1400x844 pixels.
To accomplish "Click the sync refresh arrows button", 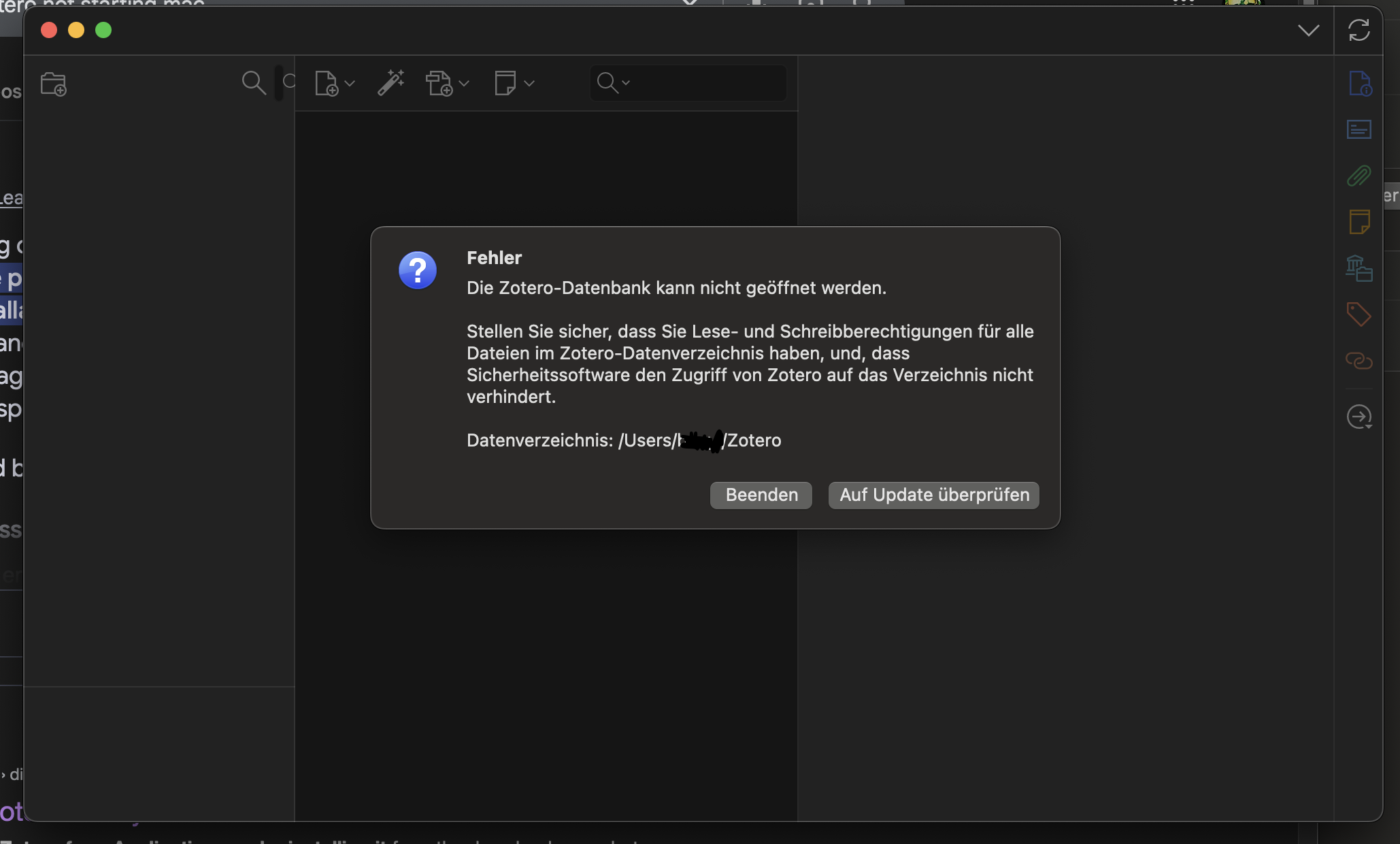I will [x=1359, y=30].
